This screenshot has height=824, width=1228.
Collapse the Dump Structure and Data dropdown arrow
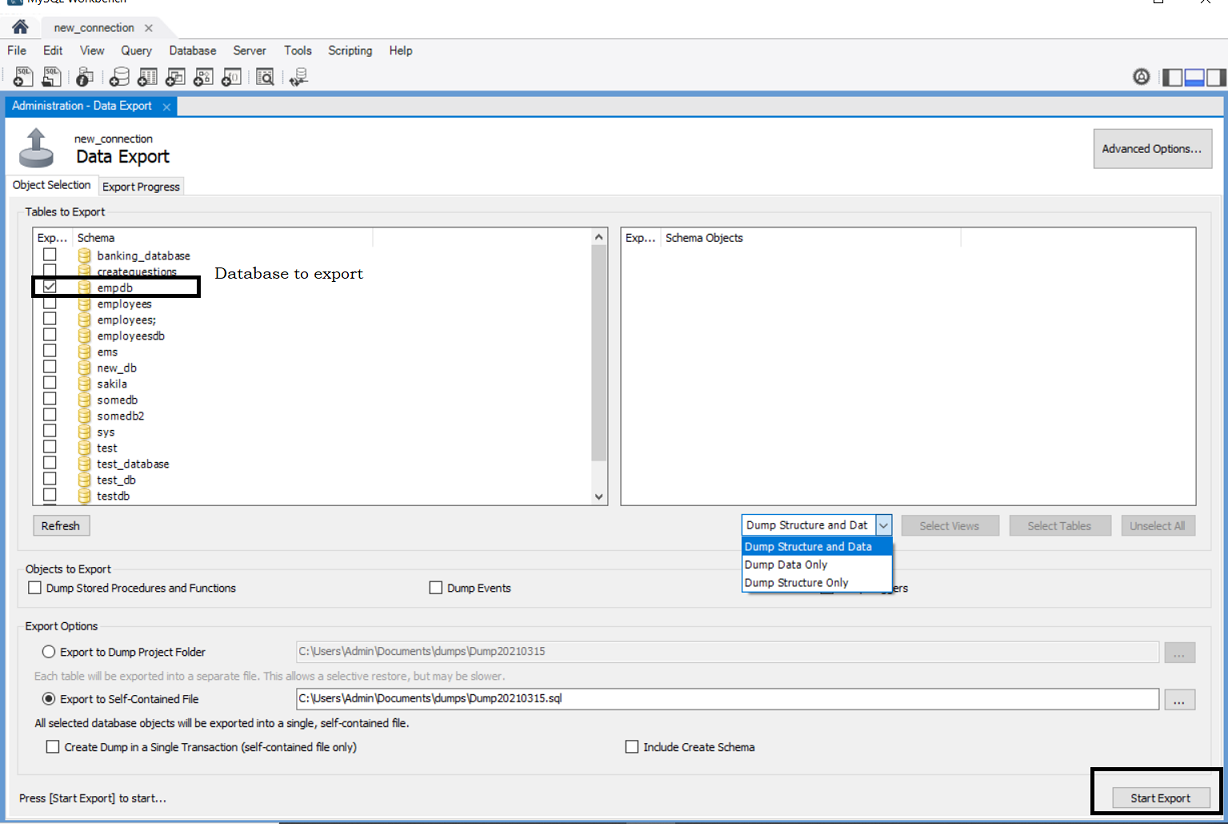tap(883, 525)
